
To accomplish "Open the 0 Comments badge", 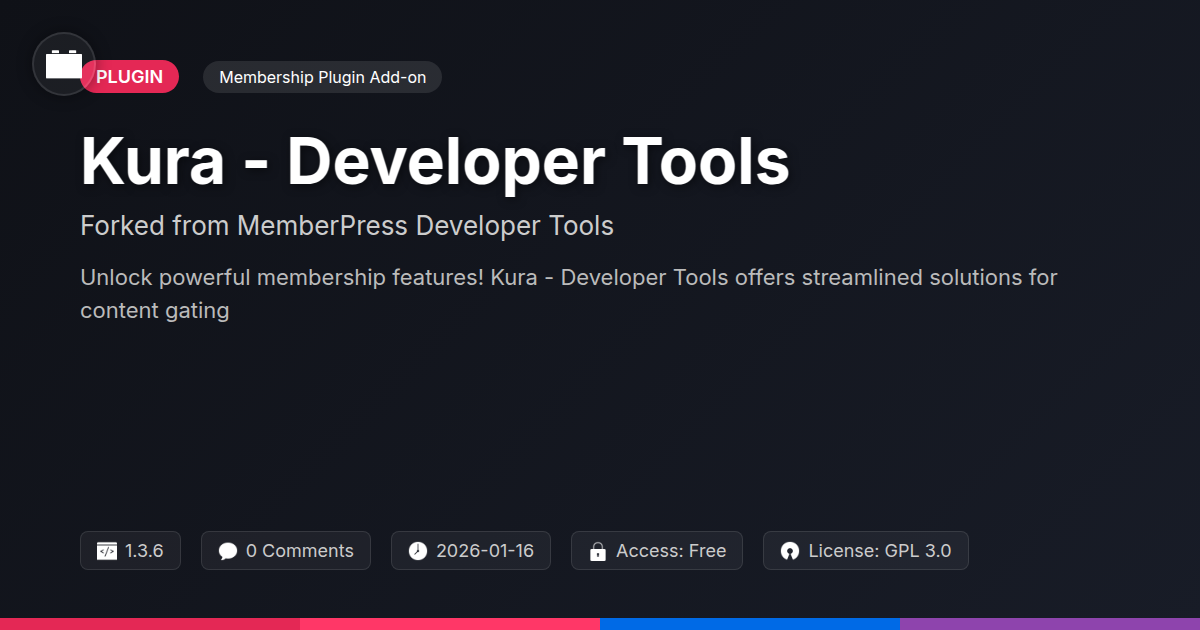I will click(286, 551).
